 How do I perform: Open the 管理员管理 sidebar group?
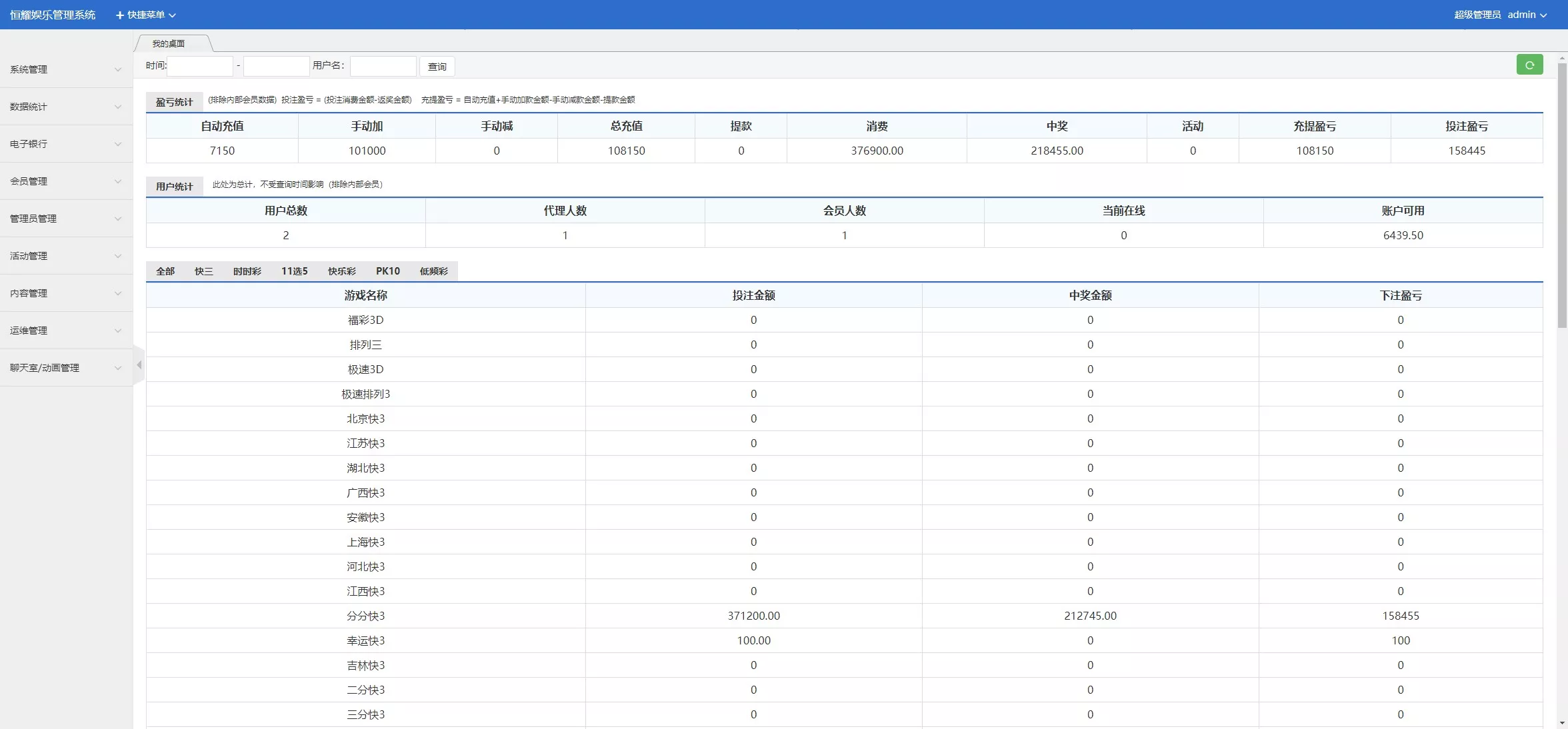coord(65,218)
